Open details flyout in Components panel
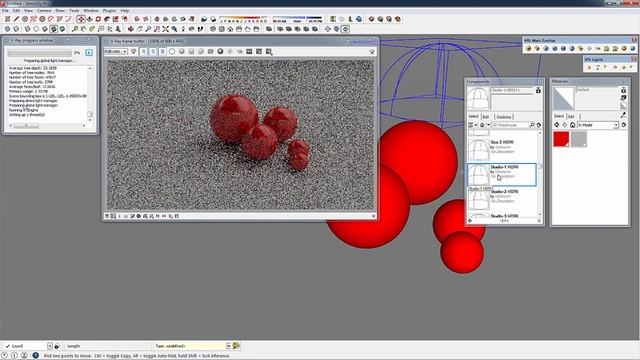The image size is (640, 360). pos(539,125)
